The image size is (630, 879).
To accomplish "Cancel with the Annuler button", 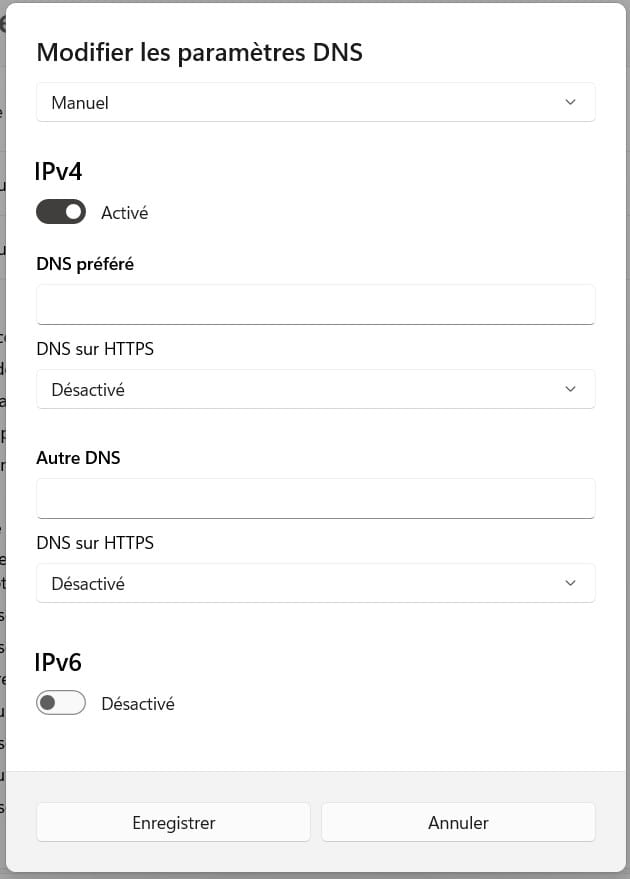I will (458, 823).
